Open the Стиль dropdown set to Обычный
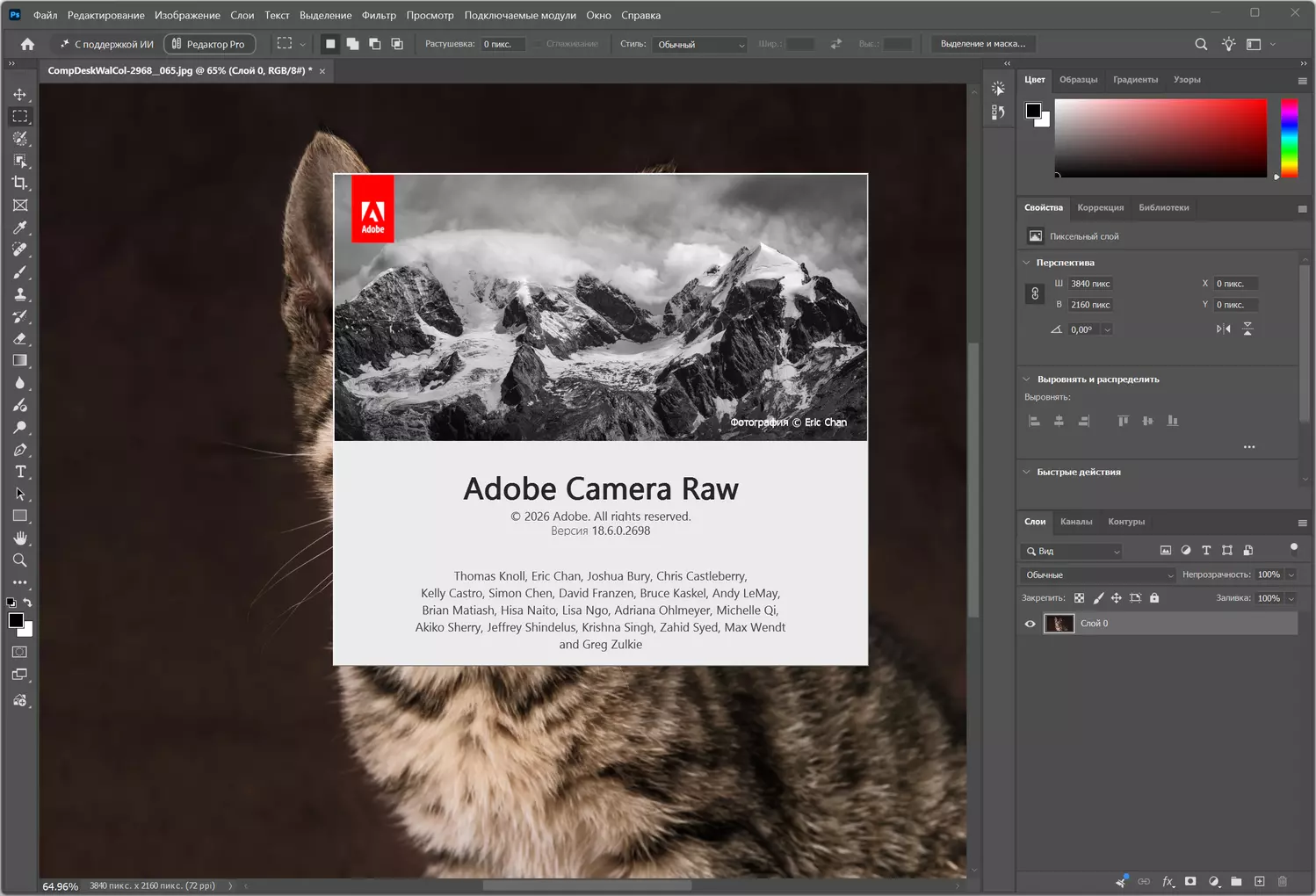1316x896 pixels. click(x=700, y=45)
